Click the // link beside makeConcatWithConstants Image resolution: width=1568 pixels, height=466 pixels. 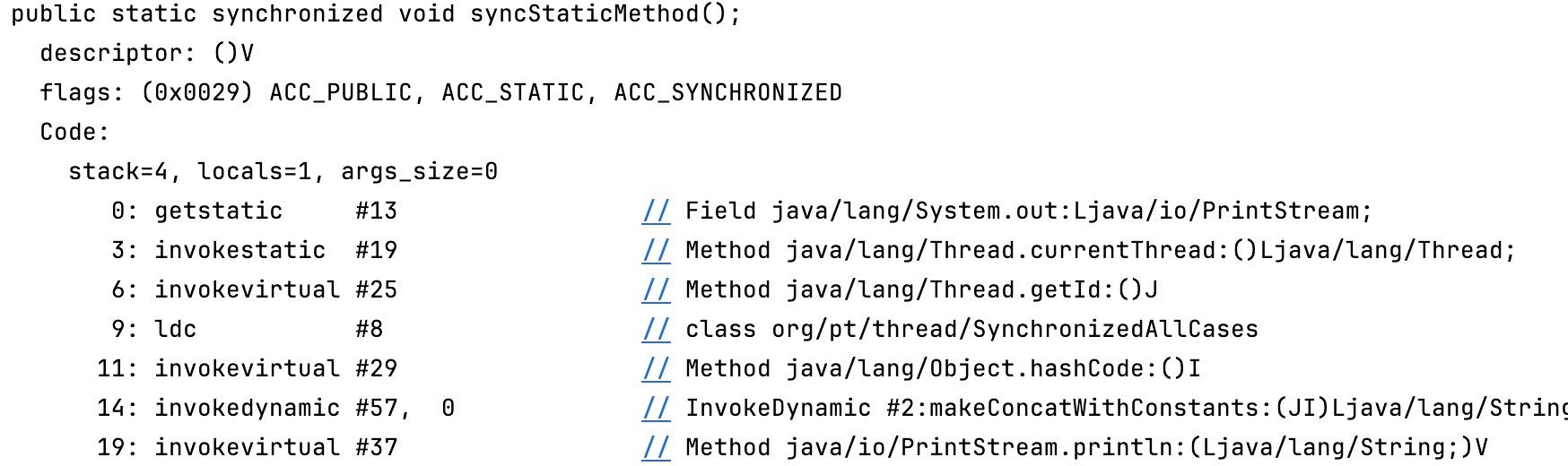click(x=657, y=409)
